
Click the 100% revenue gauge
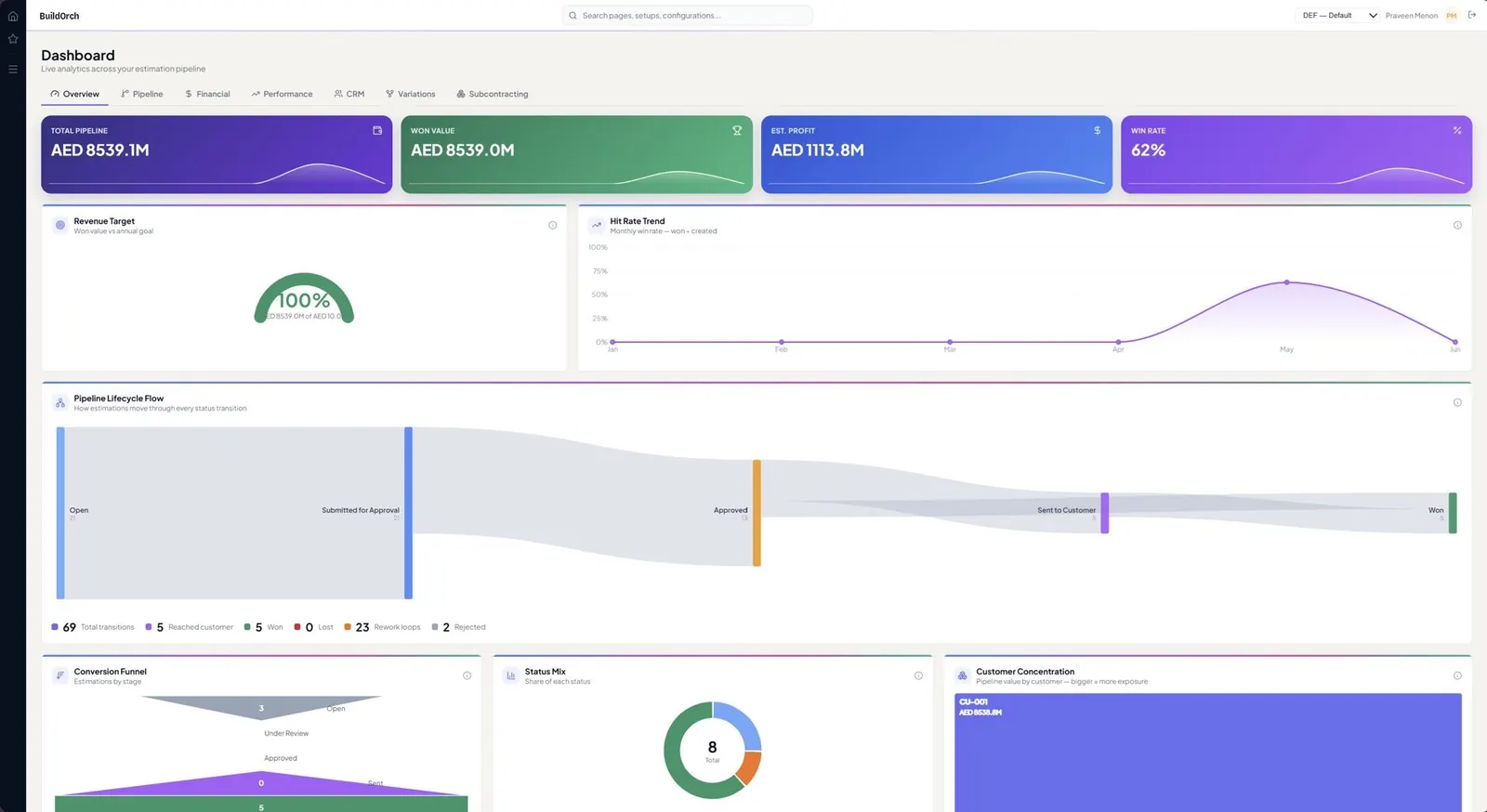pos(304,298)
